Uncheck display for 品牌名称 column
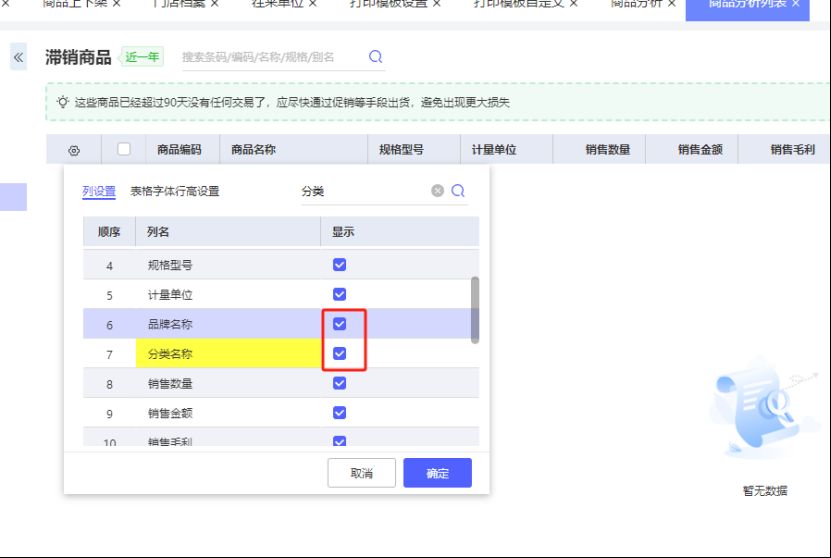This screenshot has height=558, width=831. point(339,324)
